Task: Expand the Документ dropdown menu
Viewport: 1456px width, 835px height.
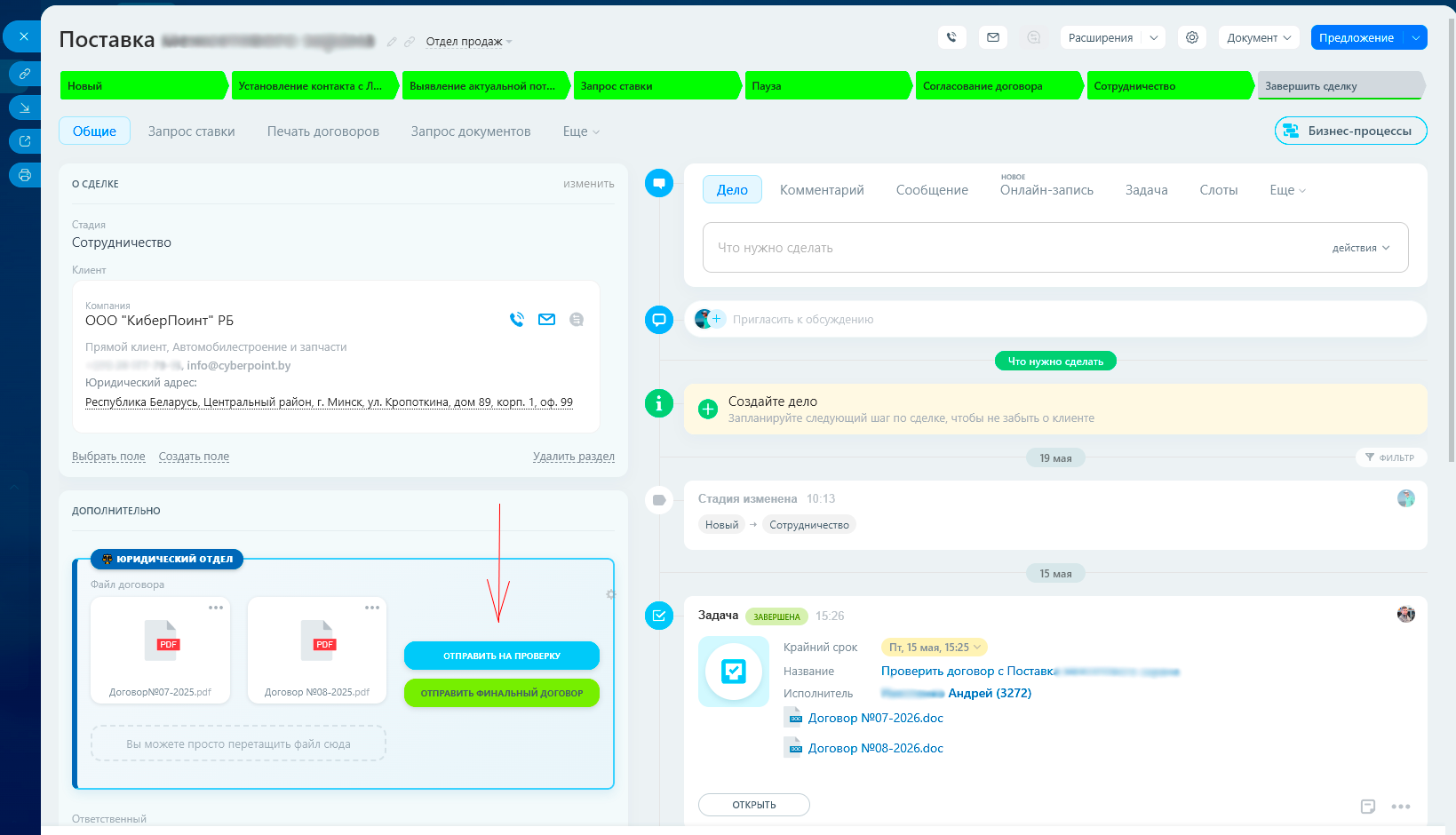Action: coord(1259,37)
